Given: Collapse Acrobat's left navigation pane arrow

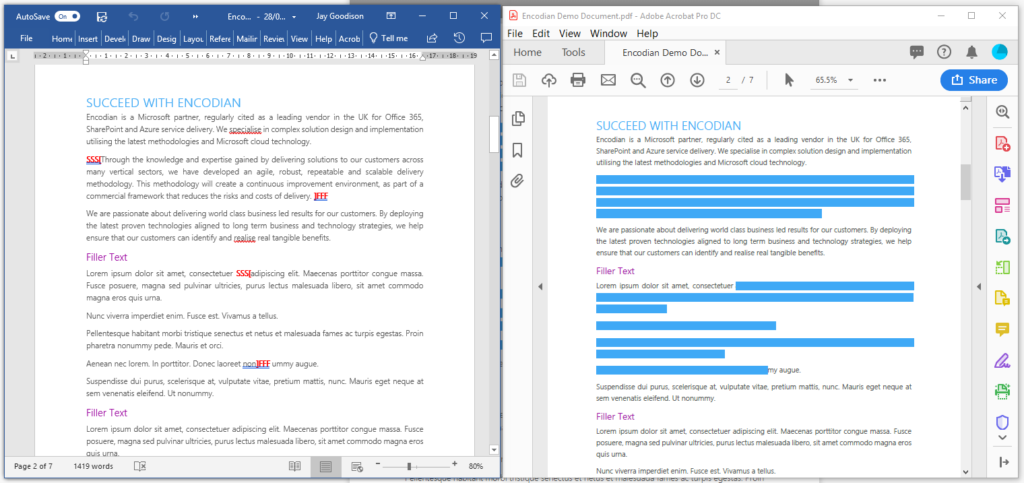Looking at the screenshot, I should coord(540,287).
